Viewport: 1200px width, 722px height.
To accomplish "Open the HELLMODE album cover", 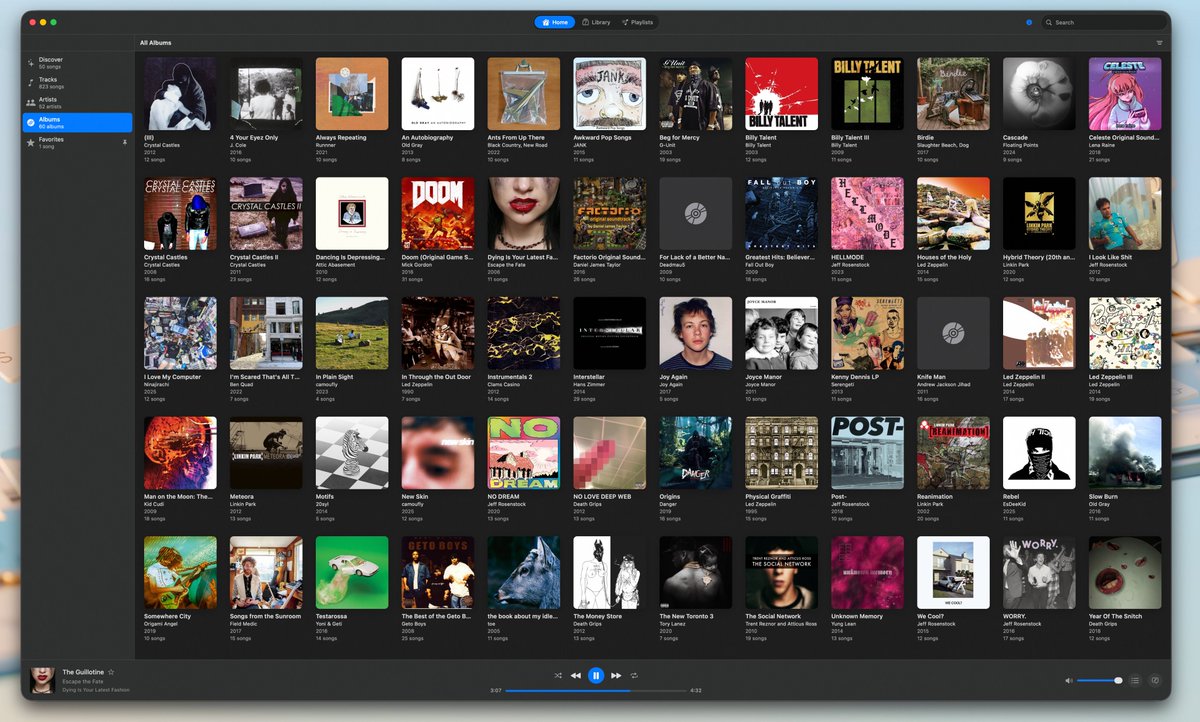I will [x=868, y=213].
